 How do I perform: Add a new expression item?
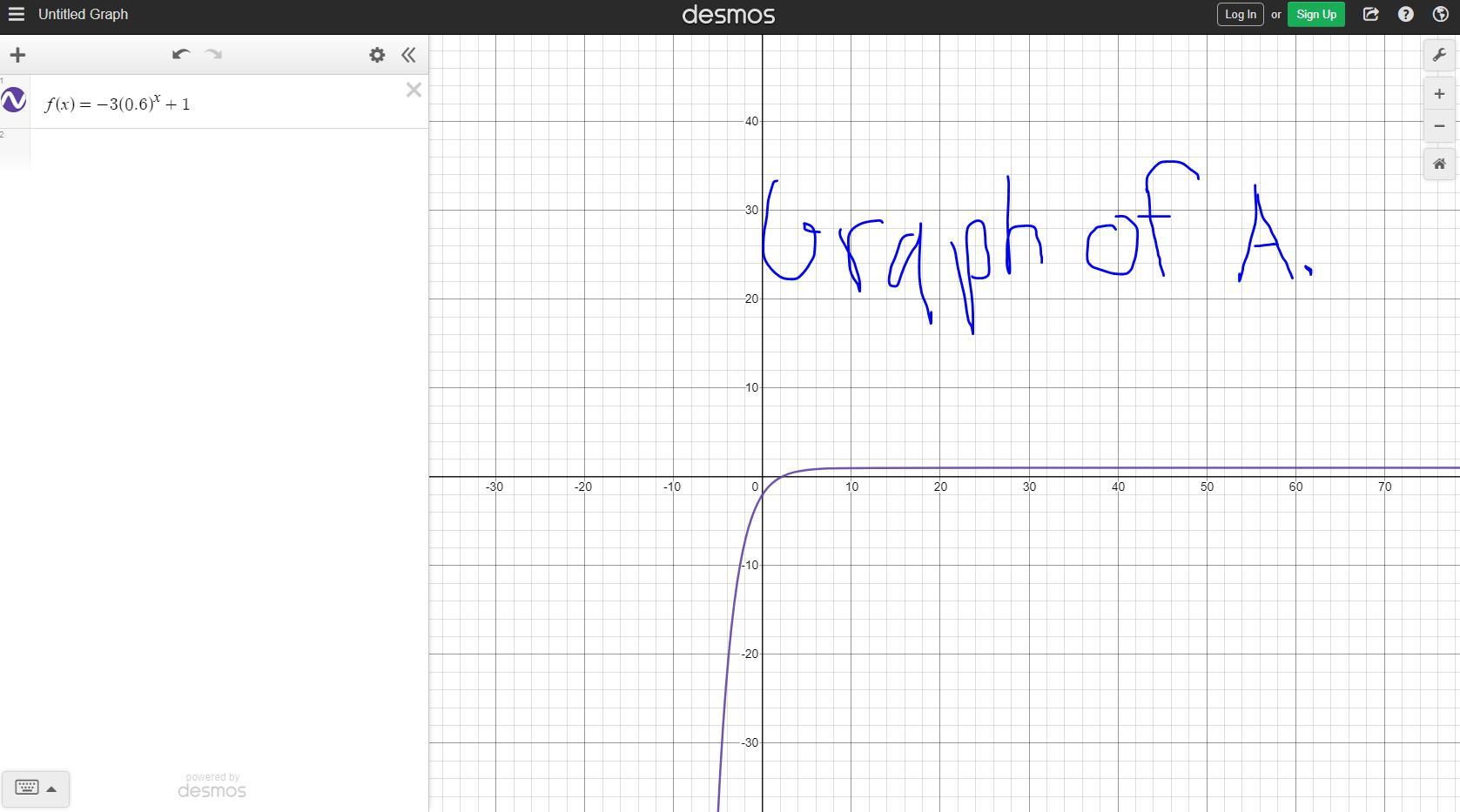point(17,55)
